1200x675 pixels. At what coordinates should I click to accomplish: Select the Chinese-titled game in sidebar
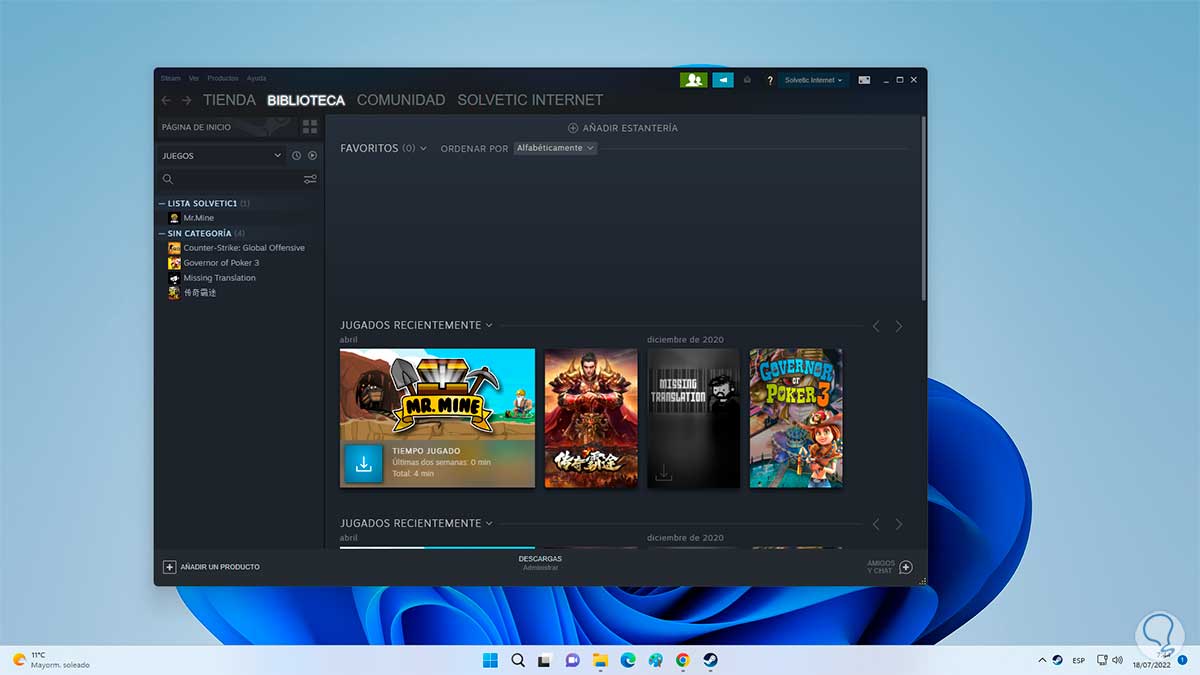(199, 293)
